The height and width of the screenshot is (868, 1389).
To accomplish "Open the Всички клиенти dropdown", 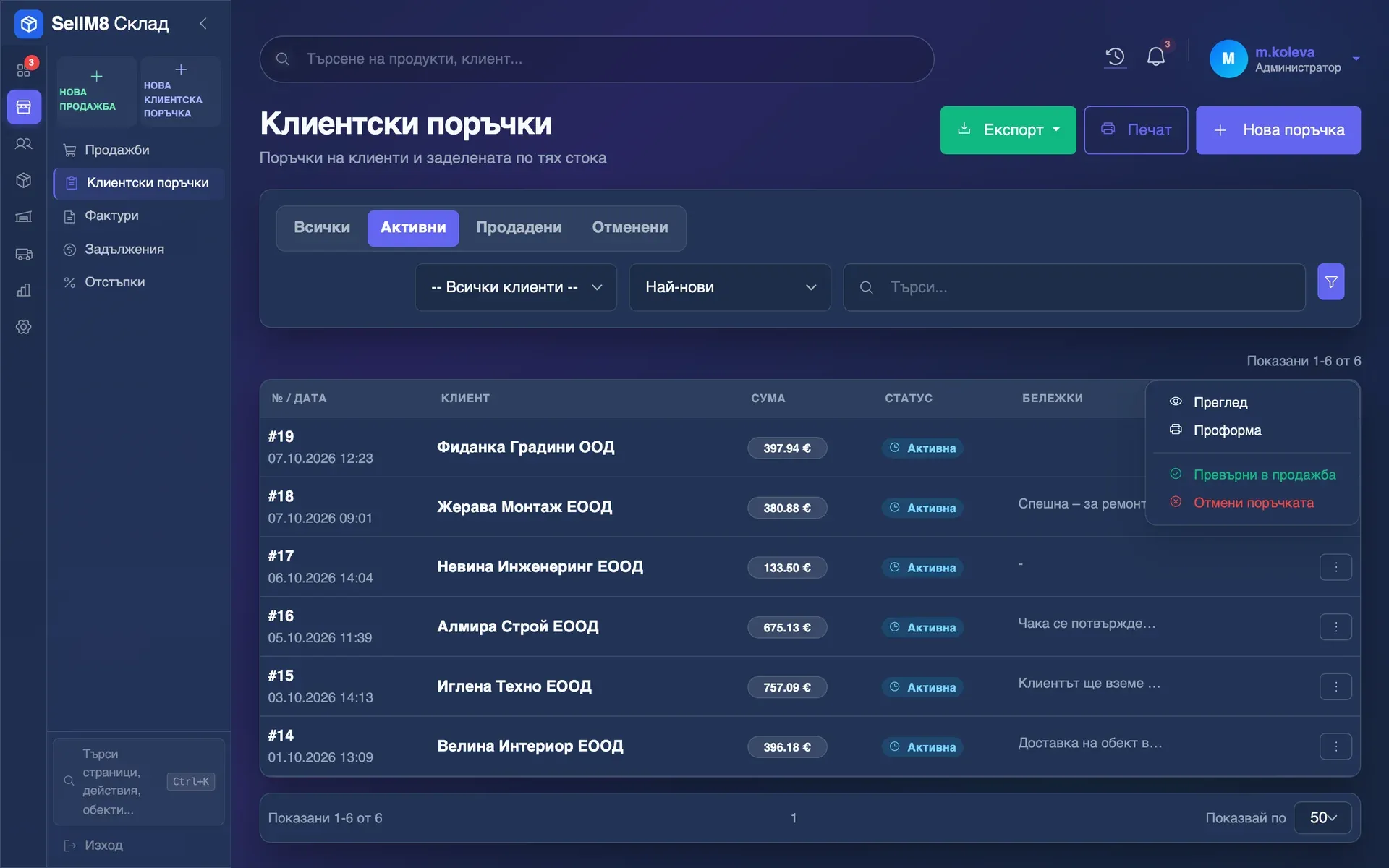I will pos(516,287).
